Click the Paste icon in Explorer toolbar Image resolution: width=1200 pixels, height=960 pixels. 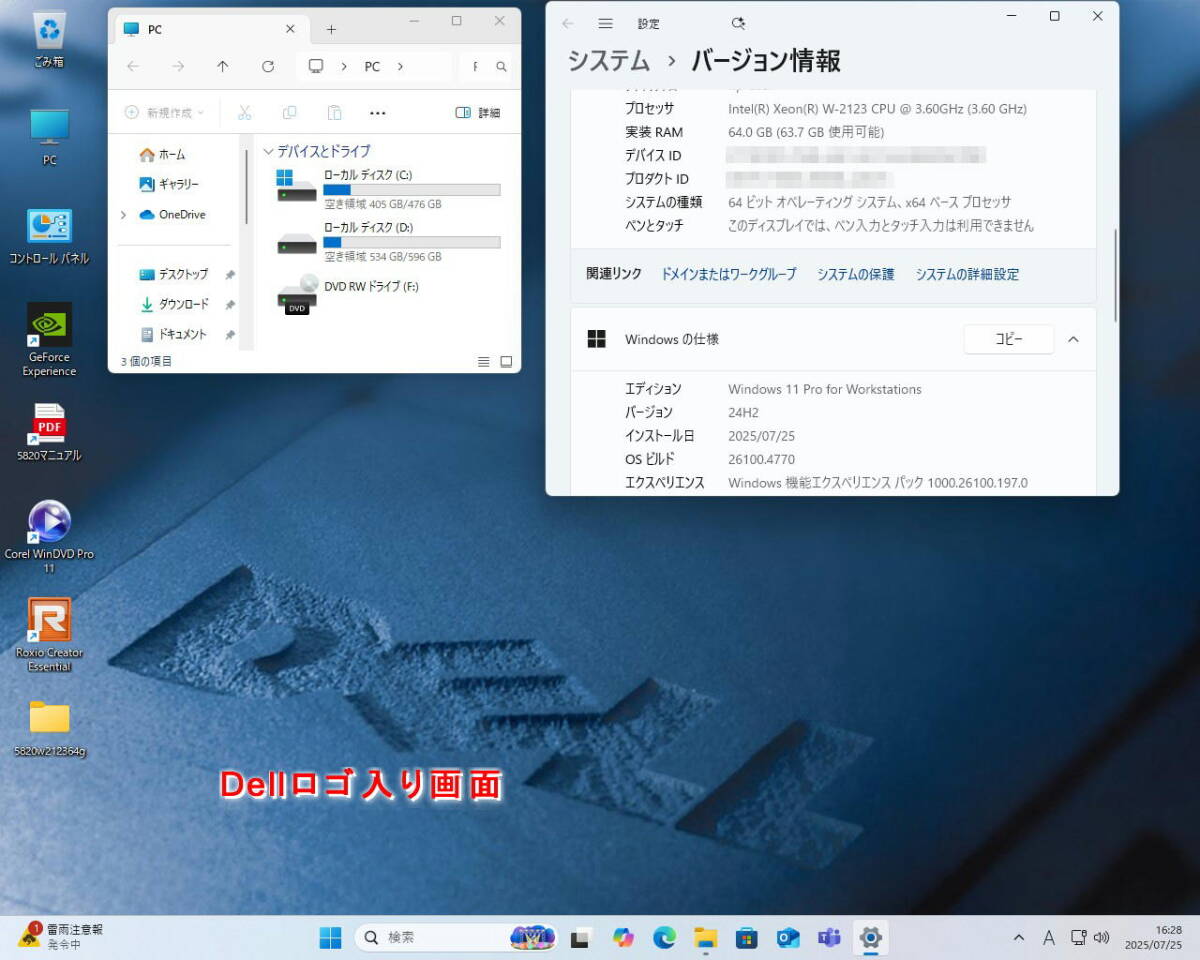click(335, 113)
